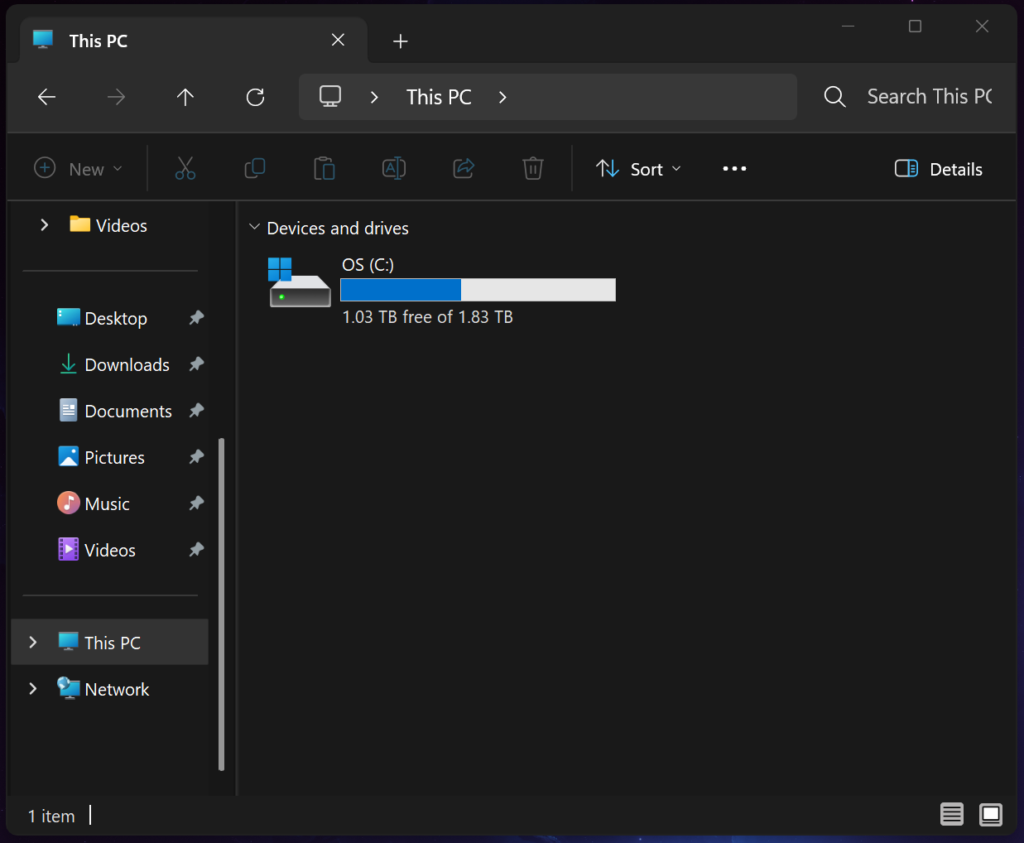
Task: Share using the toolbar share icon
Action: point(463,168)
